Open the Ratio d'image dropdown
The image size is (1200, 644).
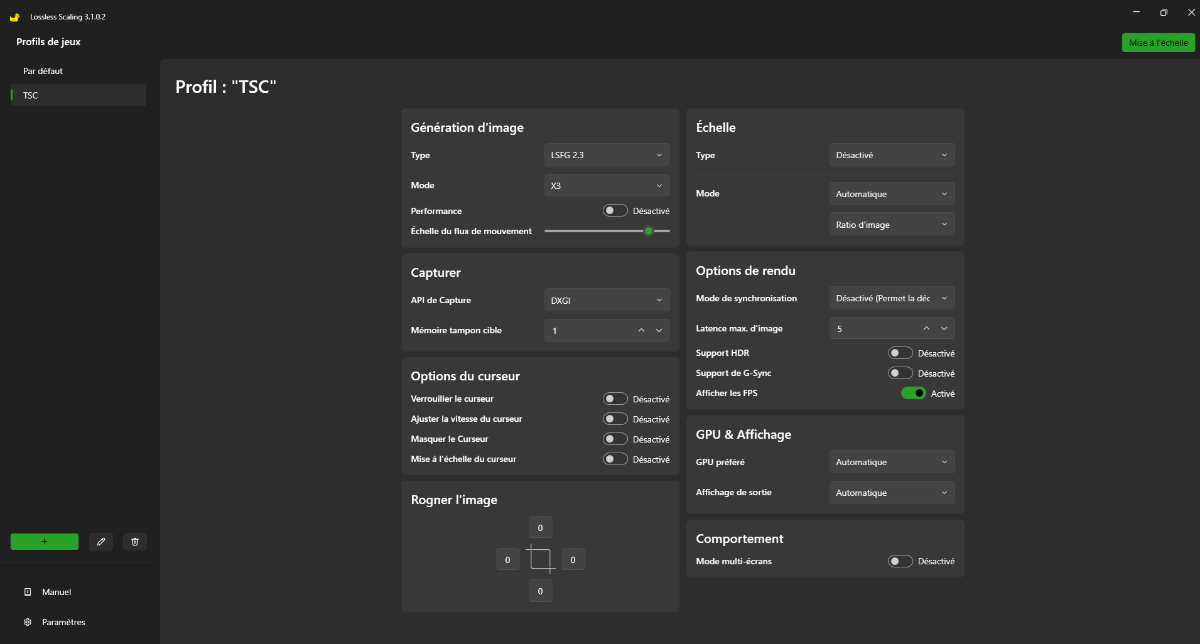pos(892,225)
